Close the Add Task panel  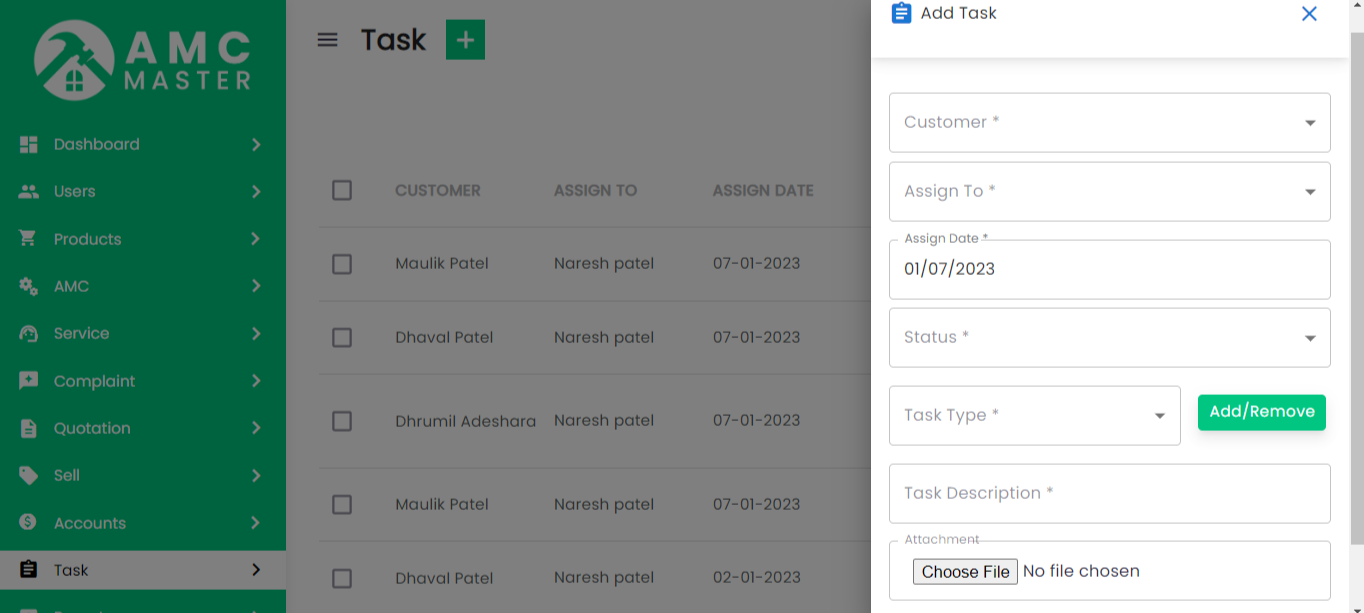(x=1309, y=14)
